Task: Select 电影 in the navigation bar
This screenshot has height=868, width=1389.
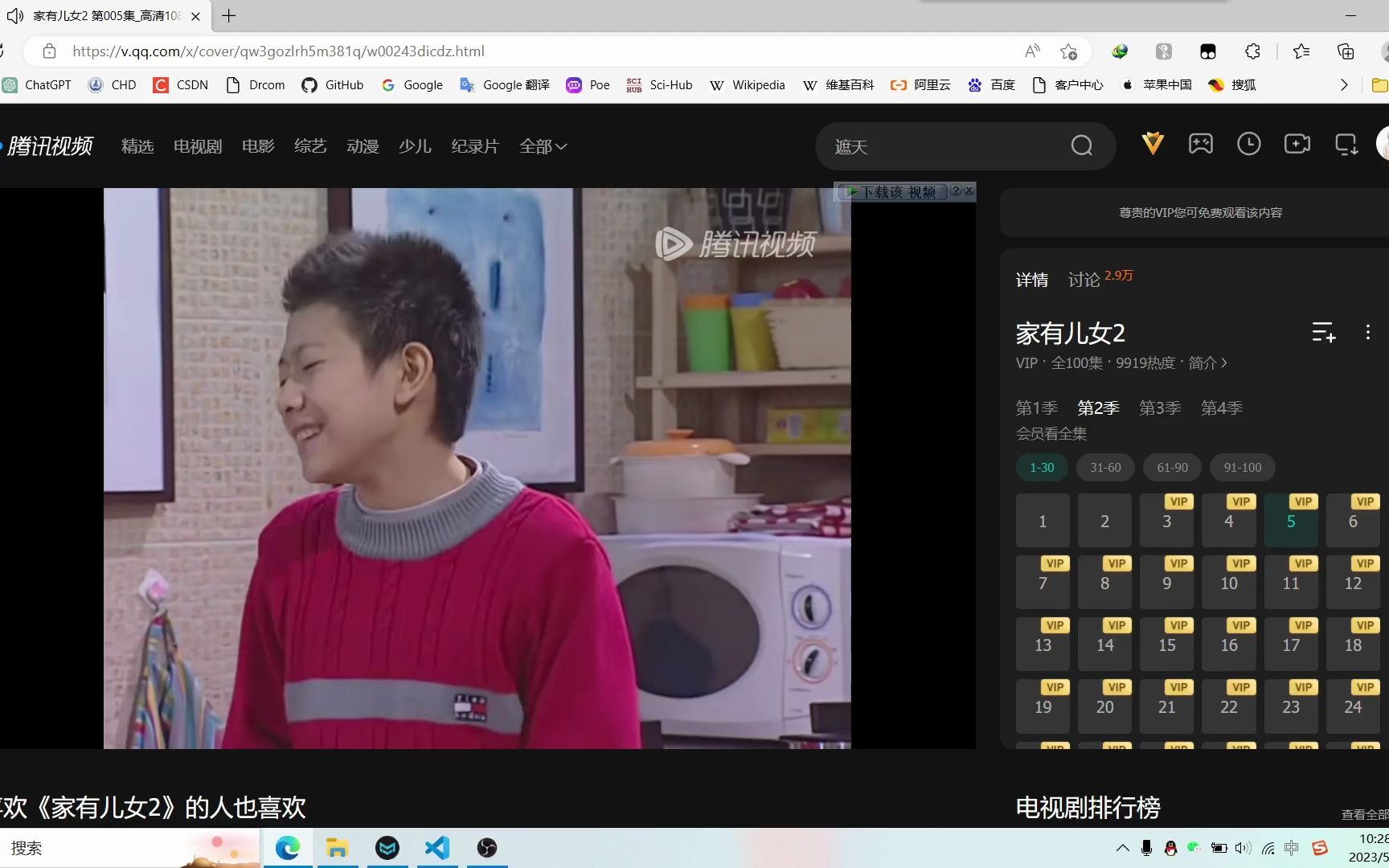Action: coord(258,146)
